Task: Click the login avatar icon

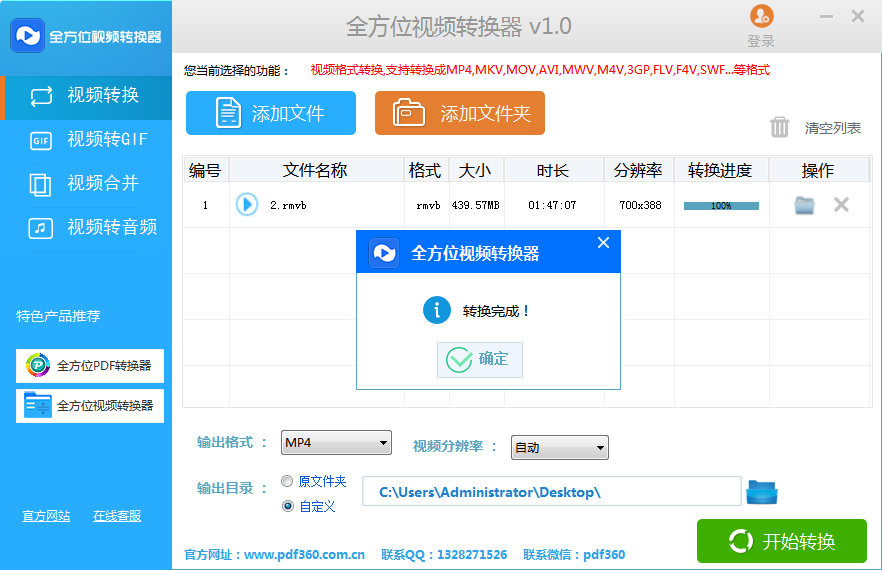Action: 761,16
